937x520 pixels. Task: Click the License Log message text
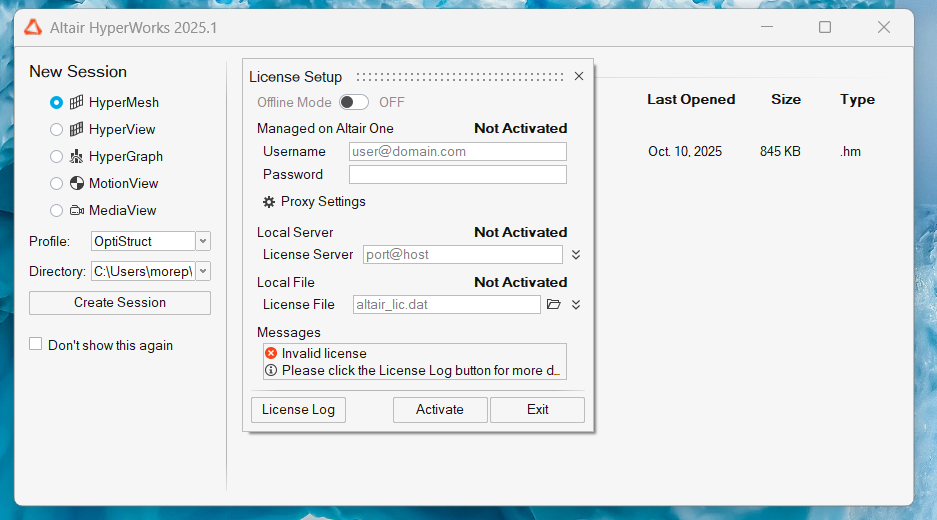click(421, 371)
